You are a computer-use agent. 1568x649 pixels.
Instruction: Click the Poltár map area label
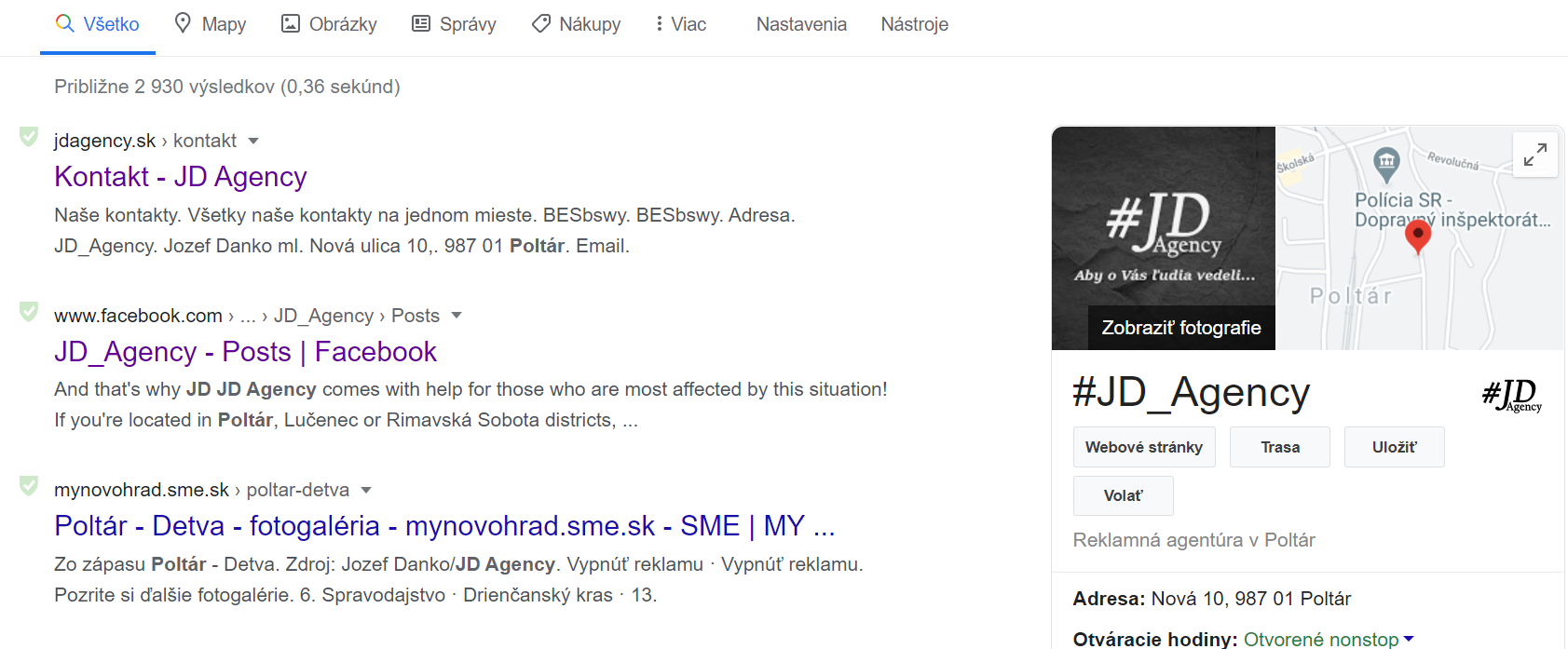1351,296
